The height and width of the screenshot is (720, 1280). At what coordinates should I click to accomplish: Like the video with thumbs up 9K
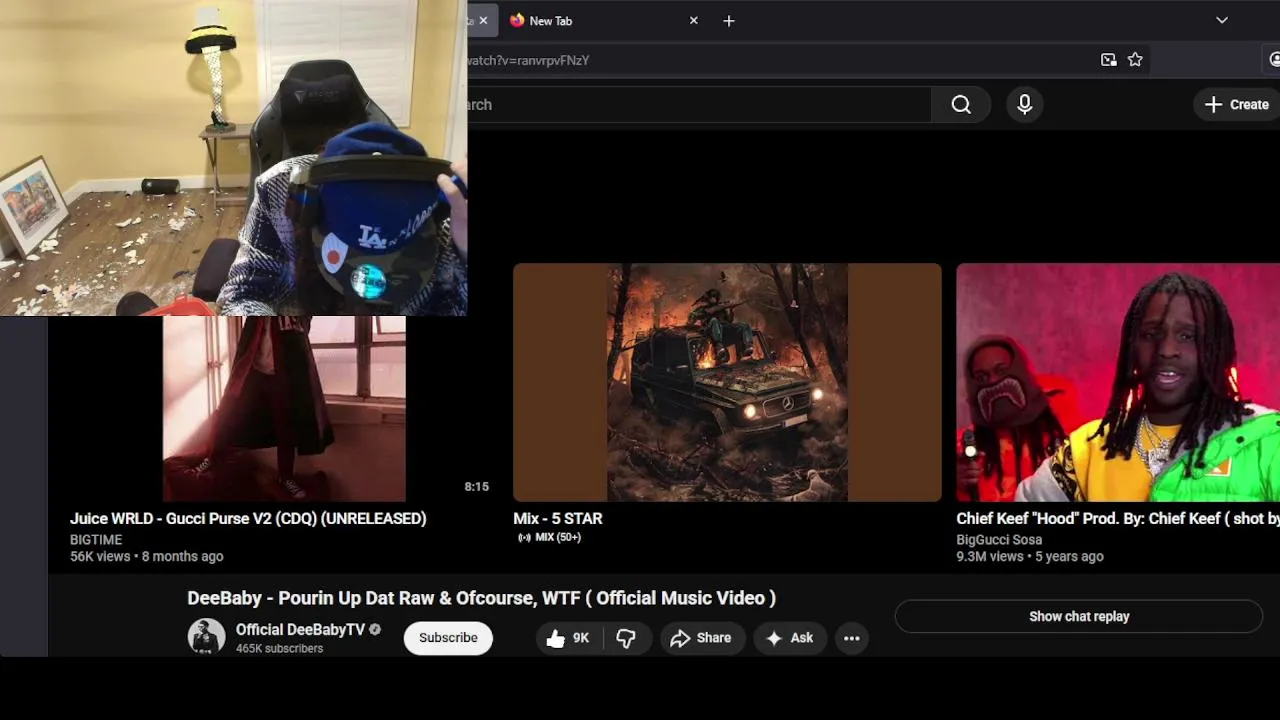point(568,638)
